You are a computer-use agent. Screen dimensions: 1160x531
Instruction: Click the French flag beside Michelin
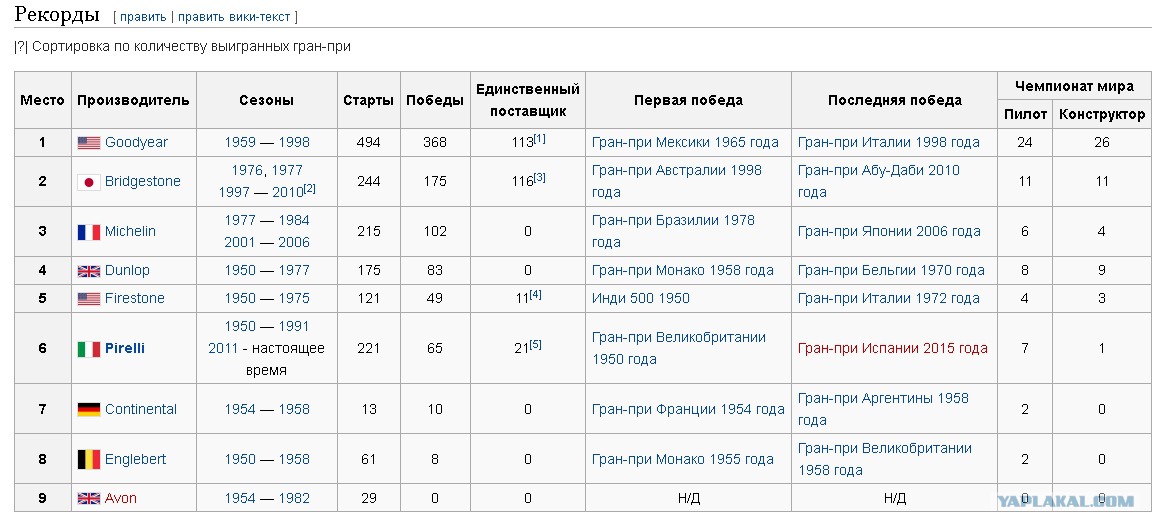tap(89, 232)
